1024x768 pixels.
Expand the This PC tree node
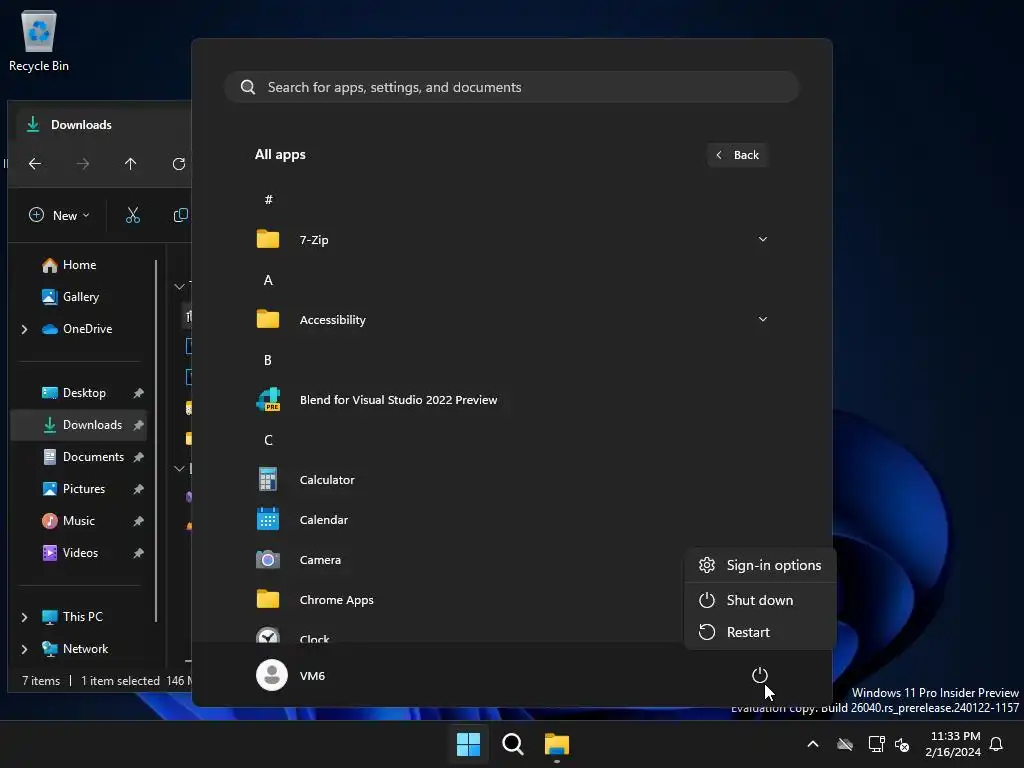tap(24, 617)
